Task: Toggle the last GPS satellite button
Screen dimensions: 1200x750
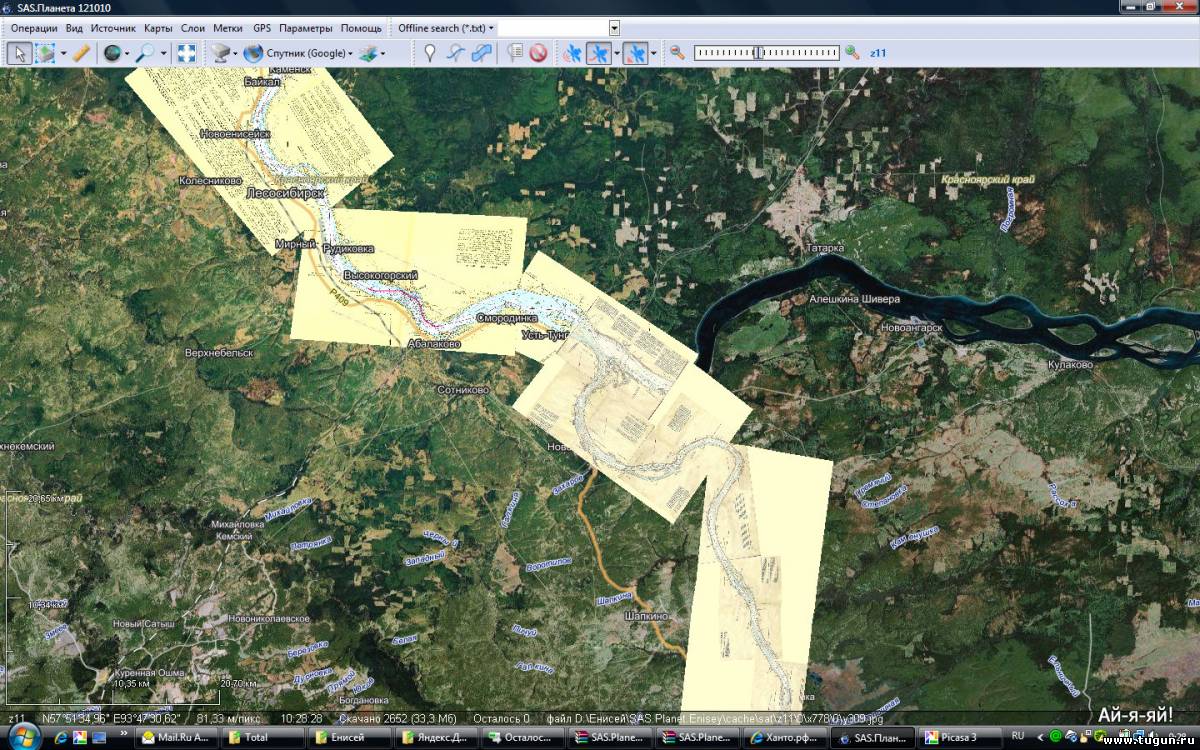Action: (634, 53)
